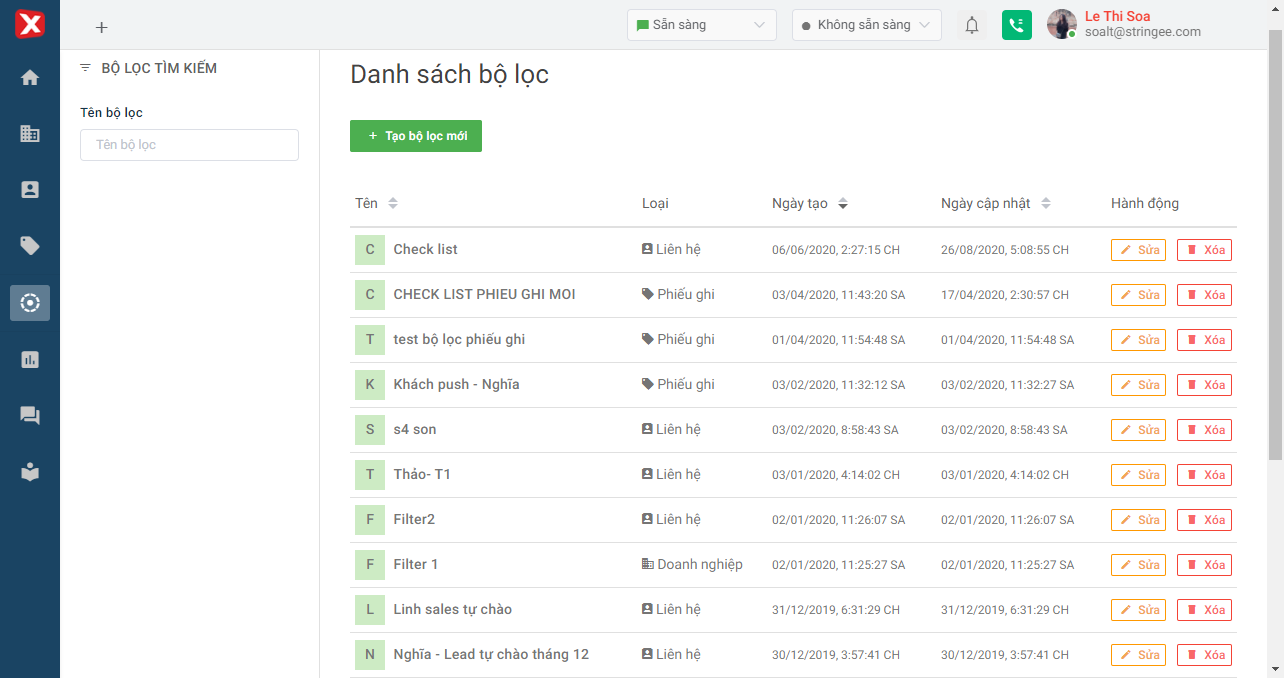
Task: Click 'Tạo bộ lọc mới' button
Action: pos(416,136)
